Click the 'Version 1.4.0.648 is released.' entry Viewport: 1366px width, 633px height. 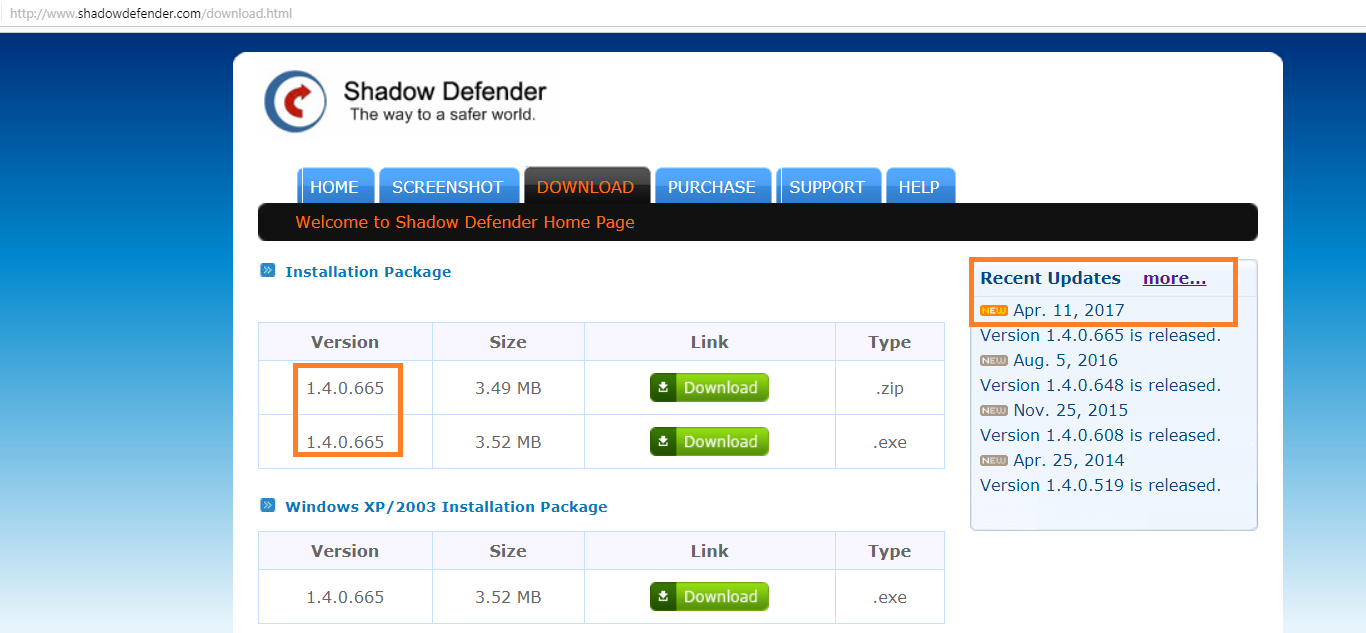click(x=1100, y=386)
